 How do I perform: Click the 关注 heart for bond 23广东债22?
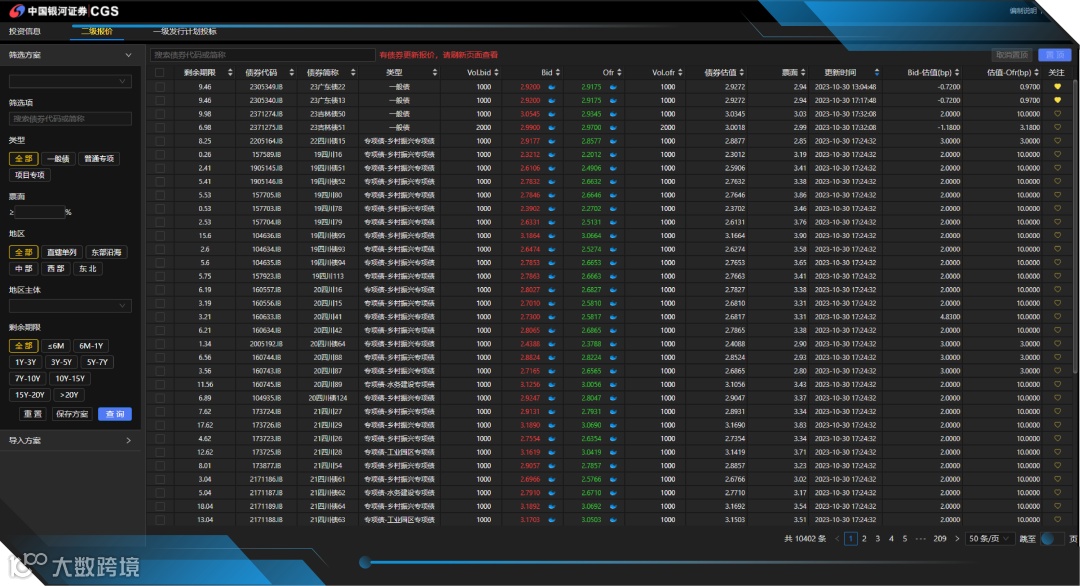(x=1057, y=87)
